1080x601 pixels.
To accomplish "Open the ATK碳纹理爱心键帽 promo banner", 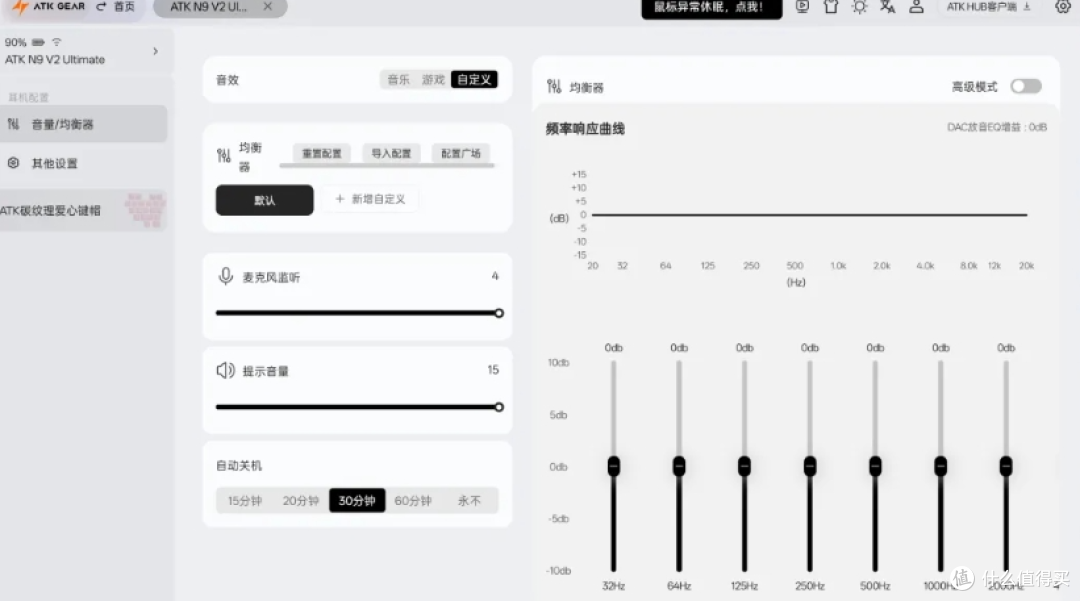I will (83, 211).
